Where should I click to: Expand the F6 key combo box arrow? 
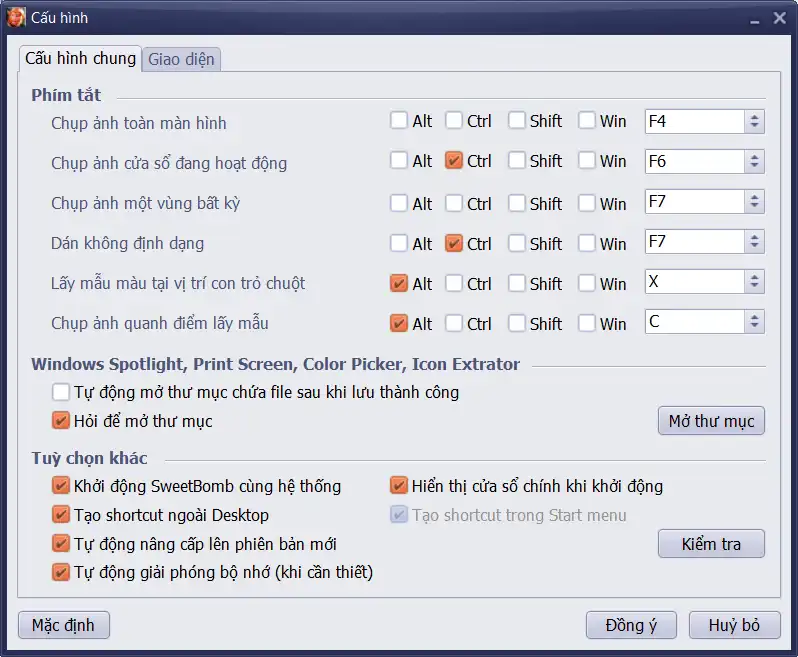[754, 162]
